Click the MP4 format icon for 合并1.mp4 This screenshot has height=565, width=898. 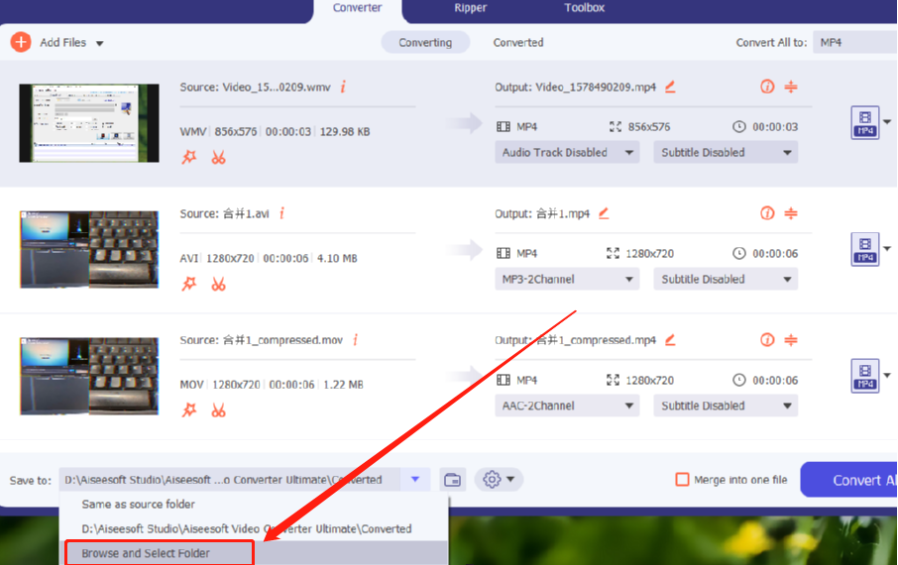(865, 250)
